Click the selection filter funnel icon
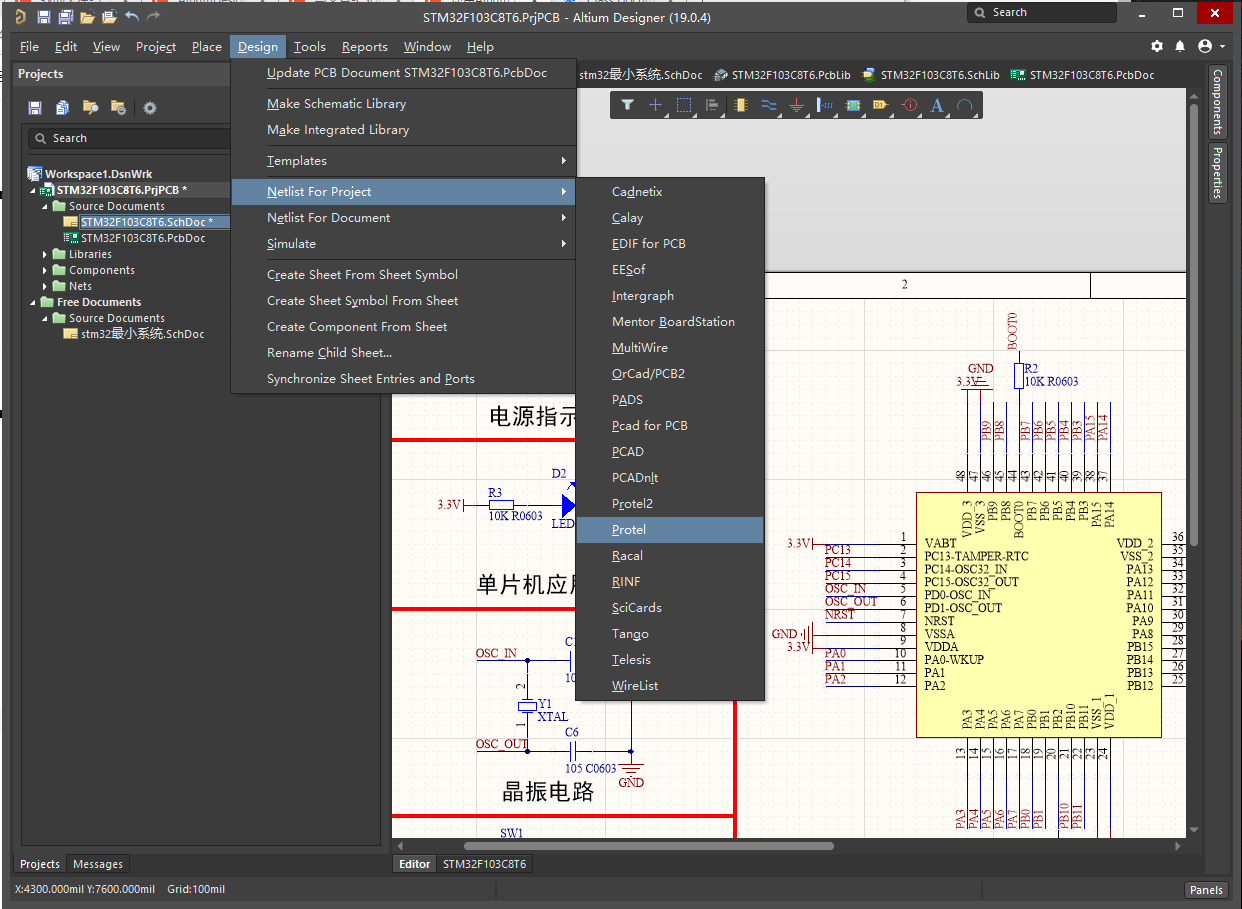1242x909 pixels. [x=627, y=105]
